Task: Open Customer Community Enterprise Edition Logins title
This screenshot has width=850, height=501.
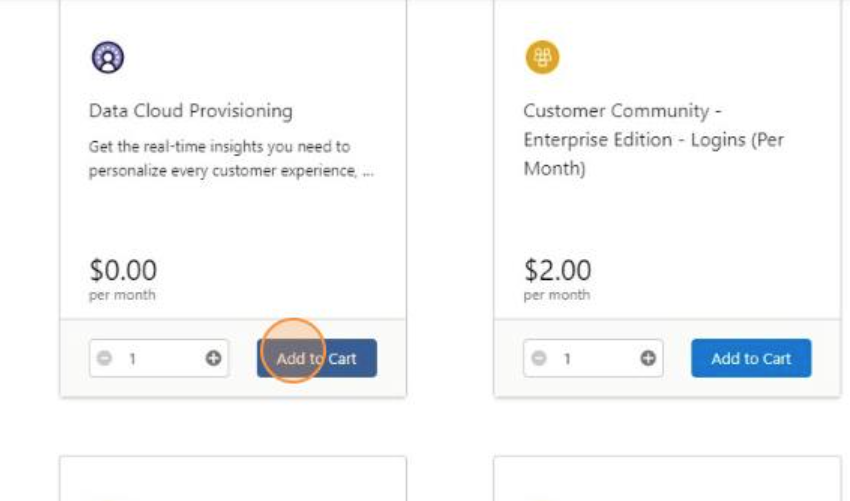Action: click(x=653, y=139)
